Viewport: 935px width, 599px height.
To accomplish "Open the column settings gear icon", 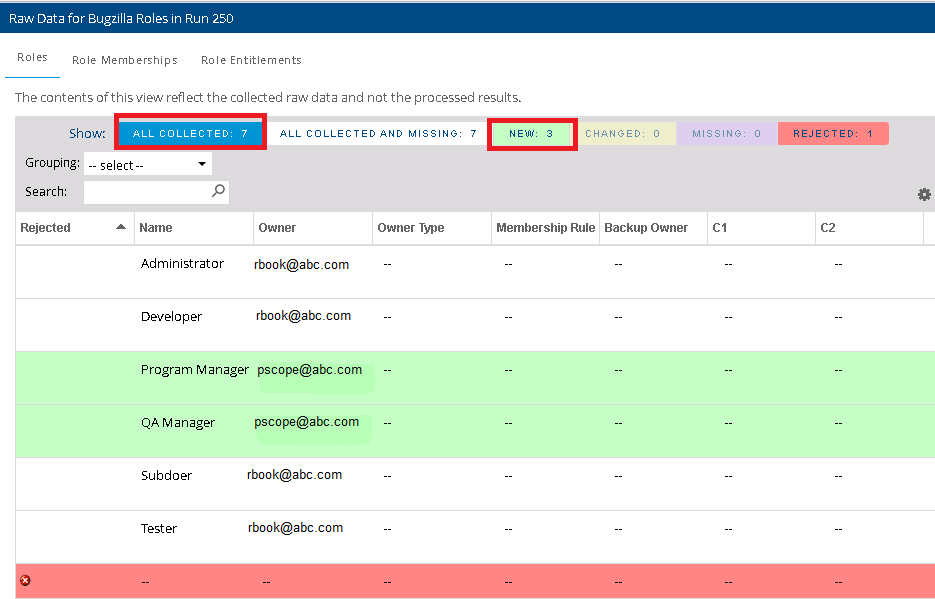I will (x=923, y=195).
